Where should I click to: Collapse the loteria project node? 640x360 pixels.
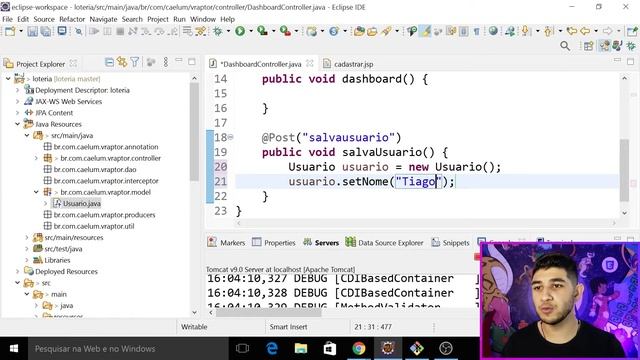point(8,79)
